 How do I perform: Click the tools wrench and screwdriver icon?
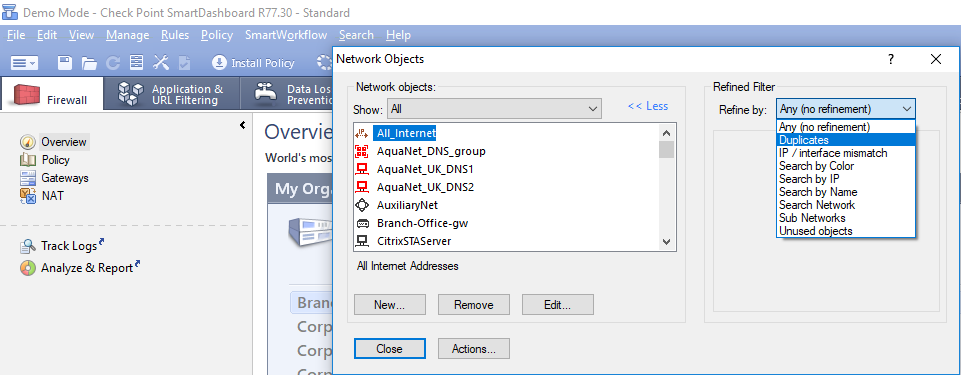(161, 62)
